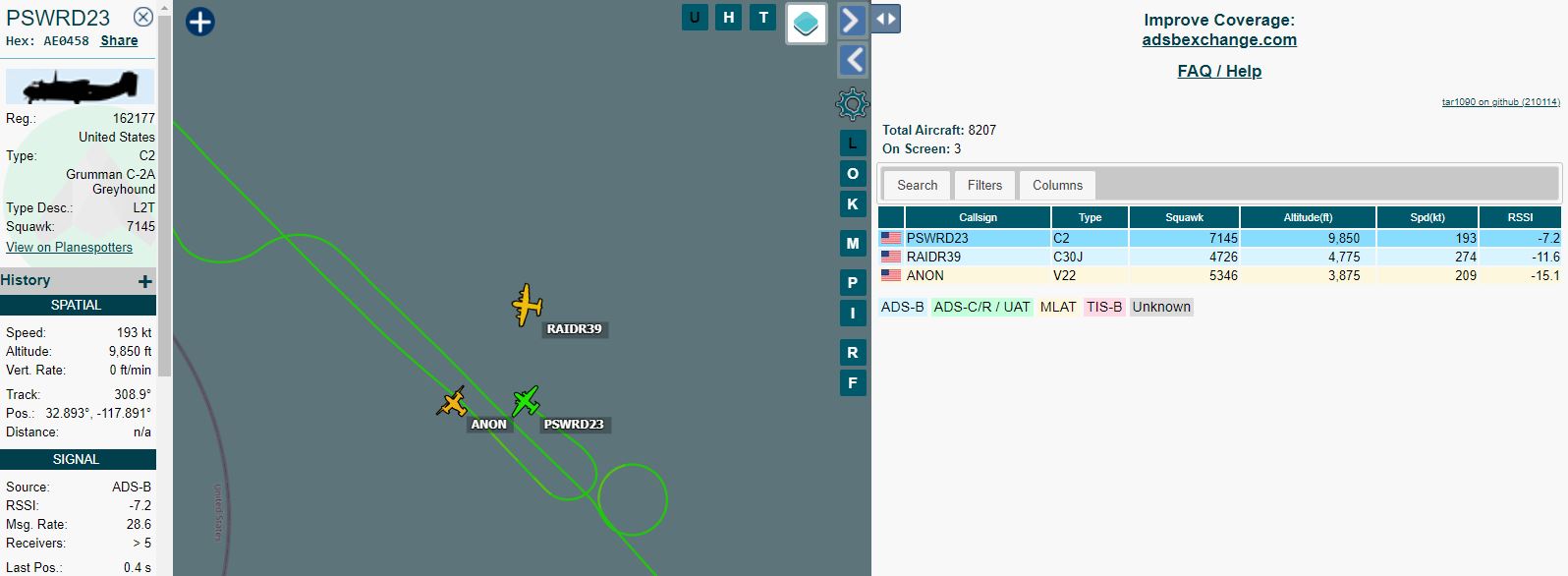Toggle the U map button

pyautogui.click(x=695, y=18)
